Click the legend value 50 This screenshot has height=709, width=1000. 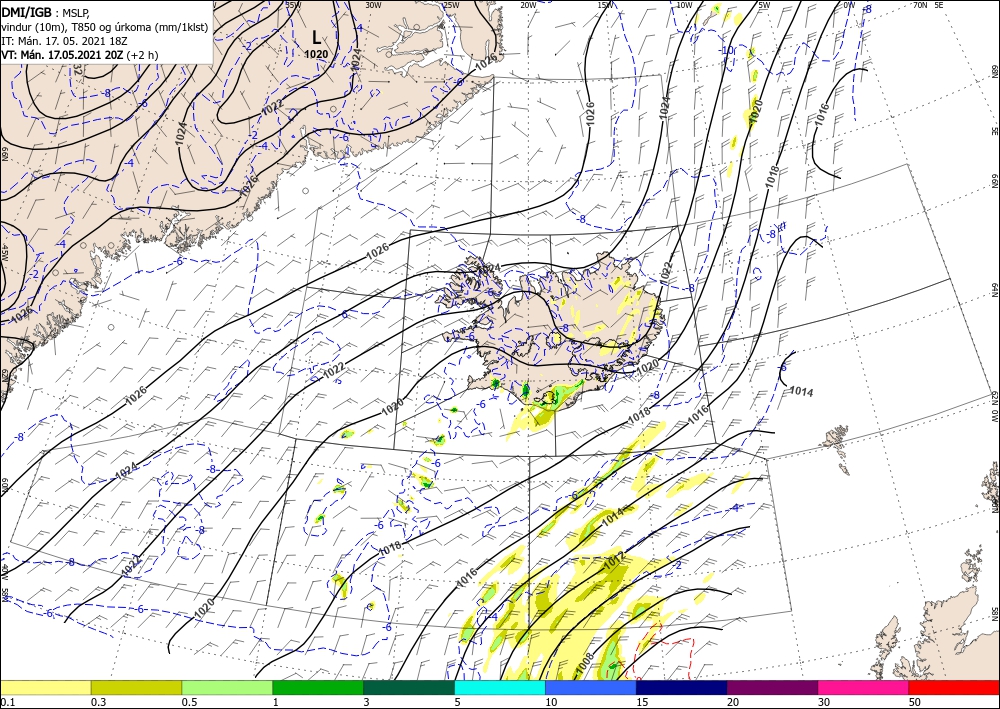point(915,702)
